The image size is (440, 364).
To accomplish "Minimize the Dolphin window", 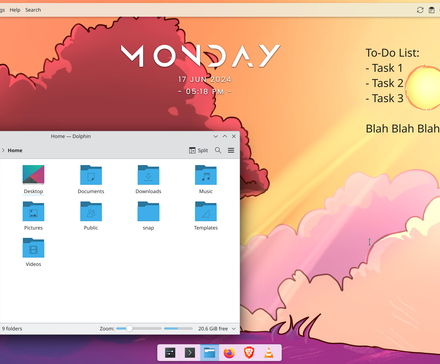I will (x=215, y=136).
